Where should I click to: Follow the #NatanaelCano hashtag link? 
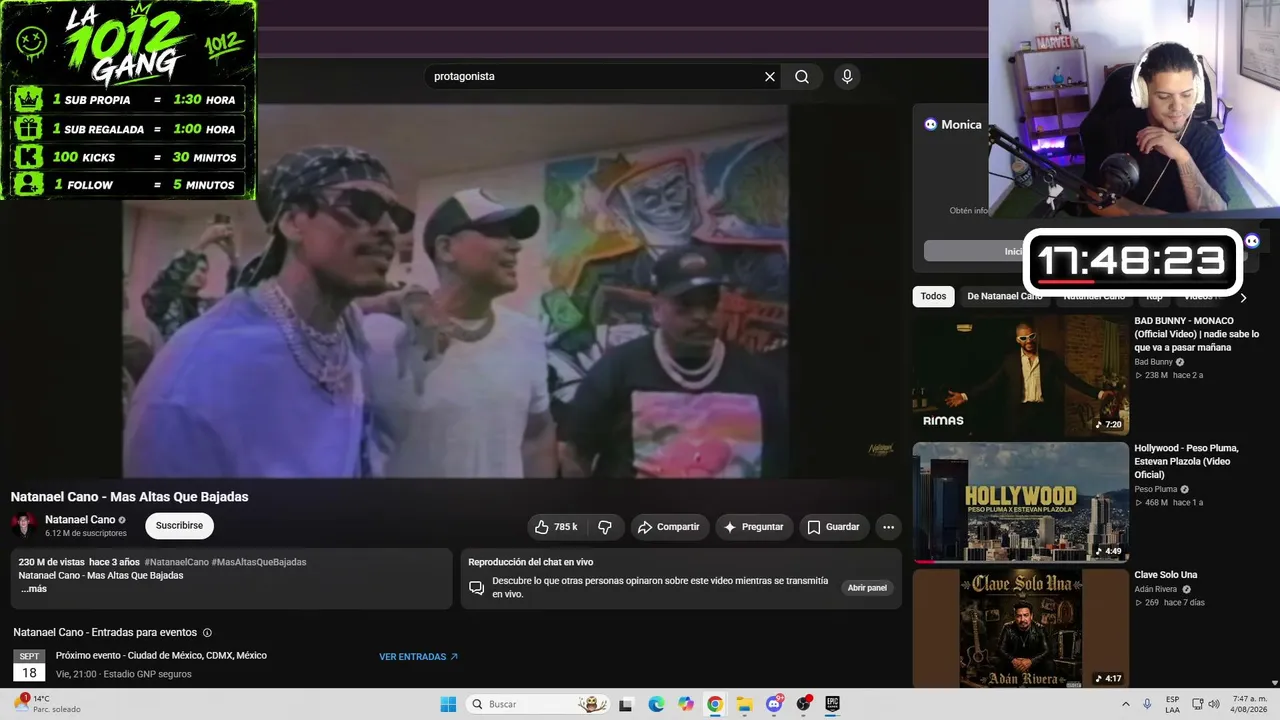[x=177, y=562]
